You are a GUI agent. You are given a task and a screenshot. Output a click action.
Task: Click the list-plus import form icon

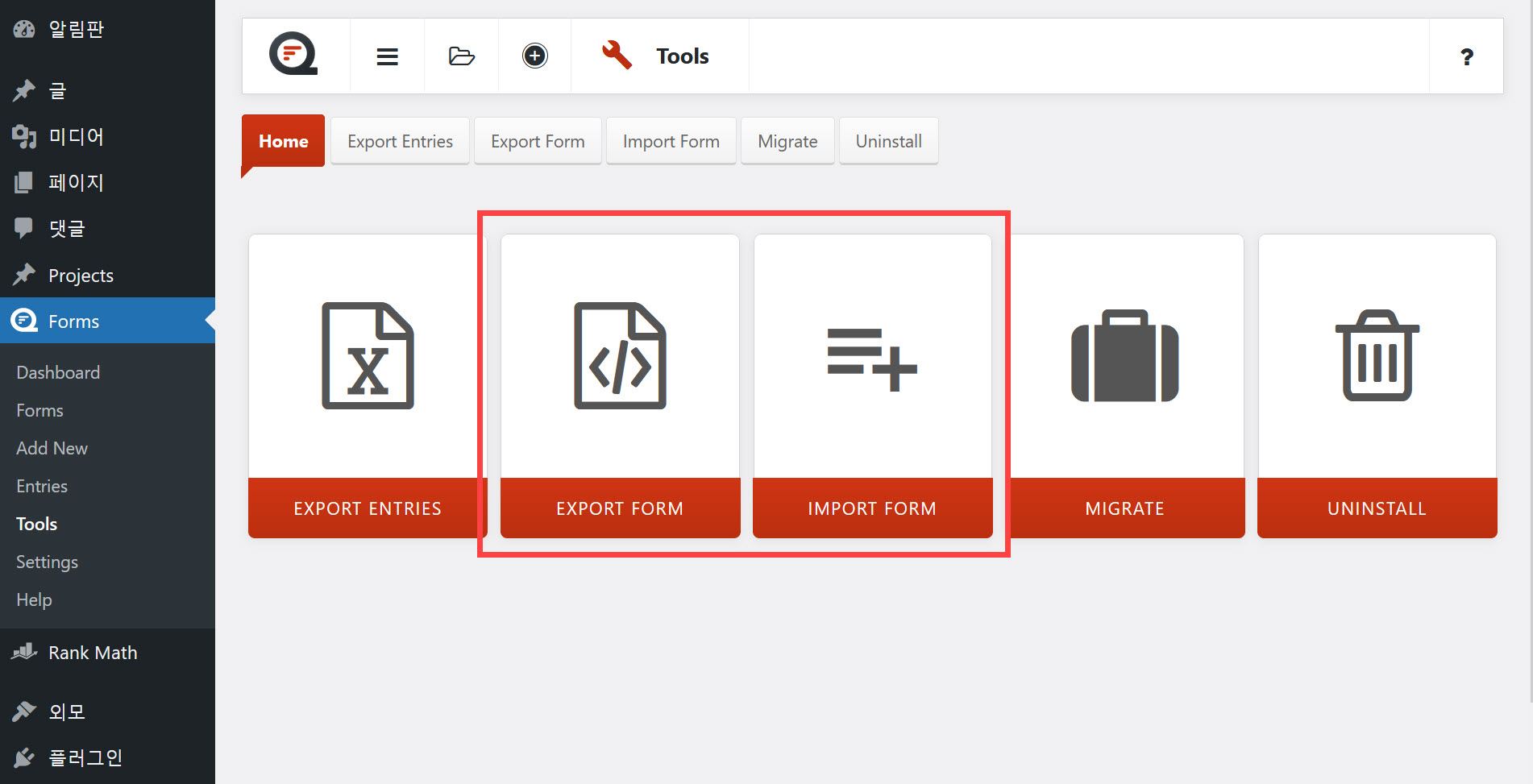coord(872,360)
